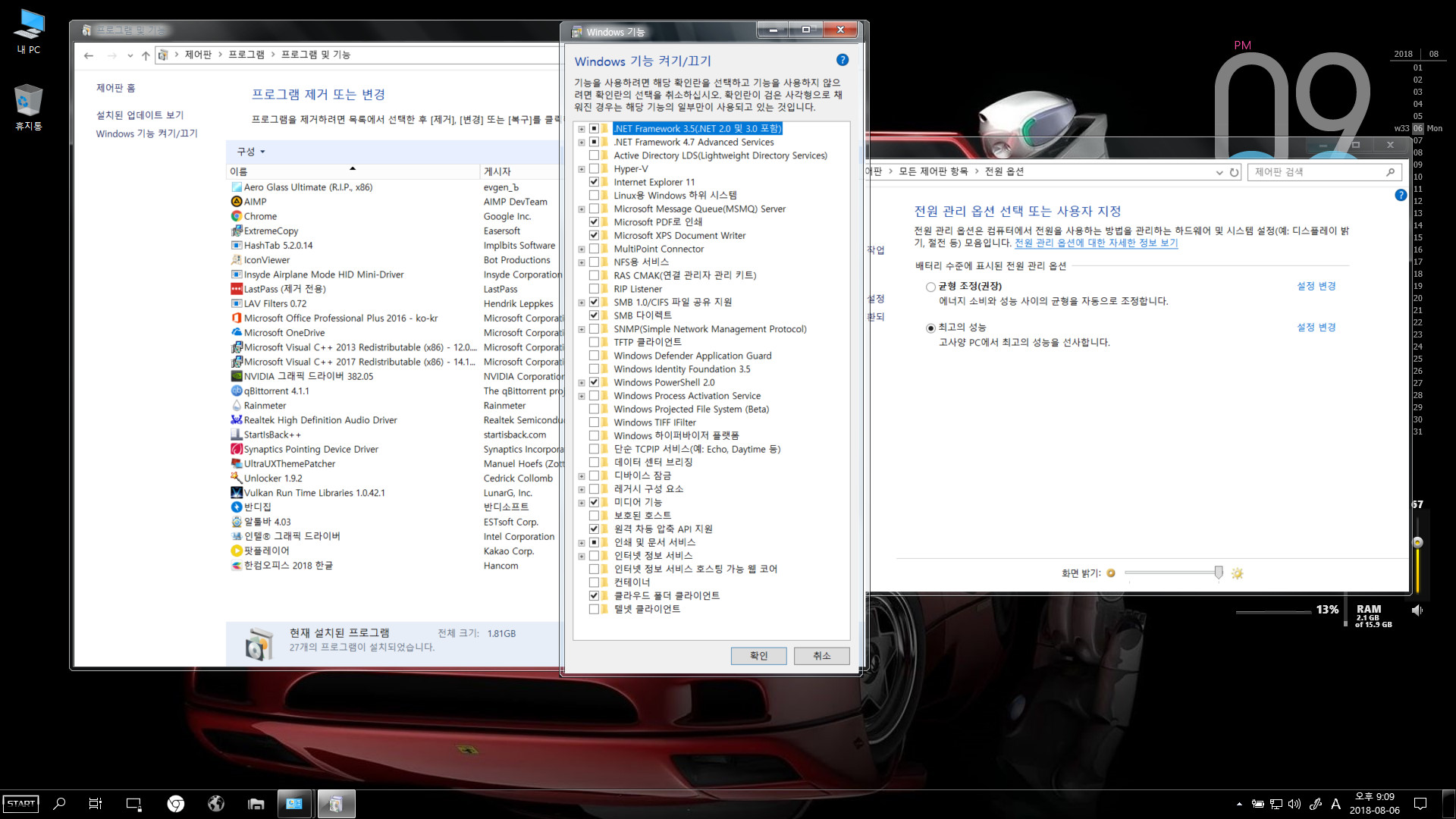This screenshot has width=1456, height=819.
Task: Expand the Microsoft Message Queue(MSMQ) Server node
Action: (582, 209)
